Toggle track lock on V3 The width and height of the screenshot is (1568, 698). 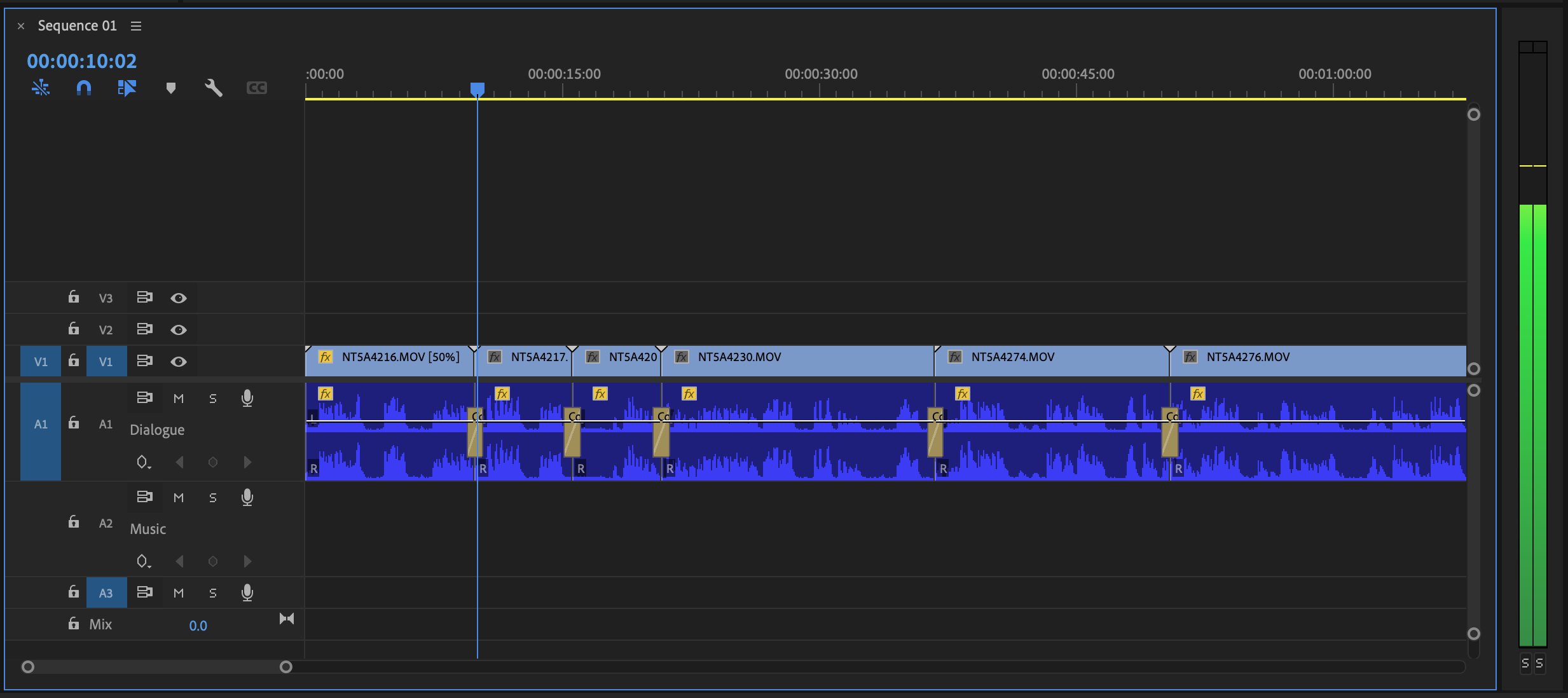74,297
